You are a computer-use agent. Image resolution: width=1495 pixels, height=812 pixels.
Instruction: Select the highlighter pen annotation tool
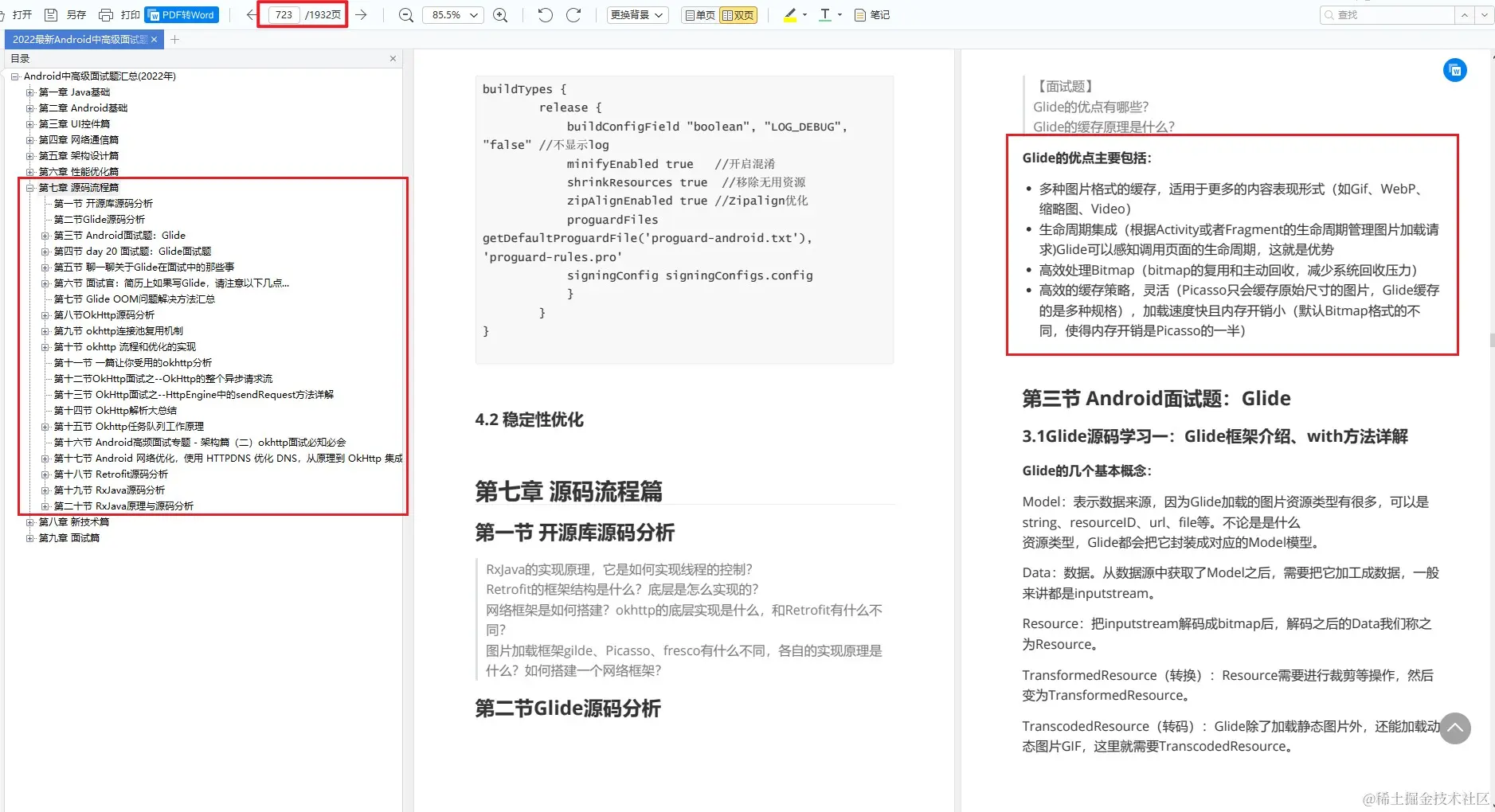789,14
